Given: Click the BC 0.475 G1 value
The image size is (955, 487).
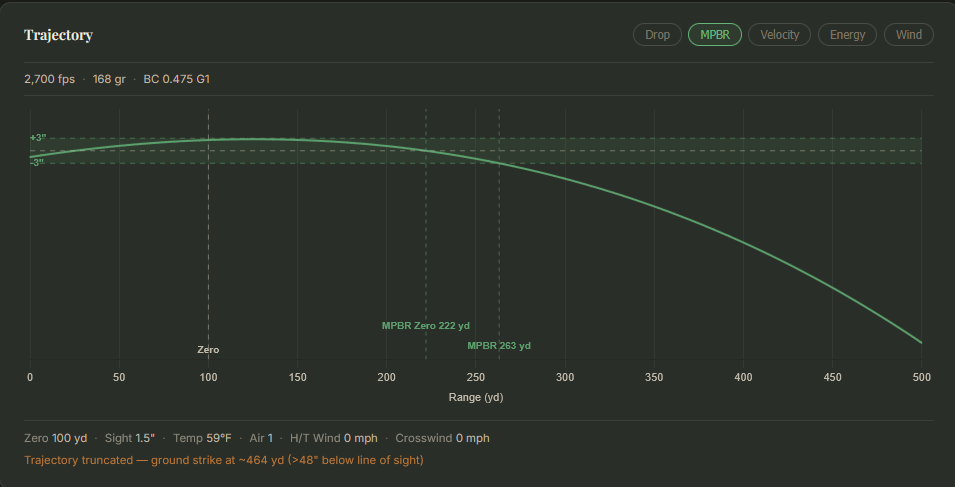Looking at the screenshot, I should [177, 79].
